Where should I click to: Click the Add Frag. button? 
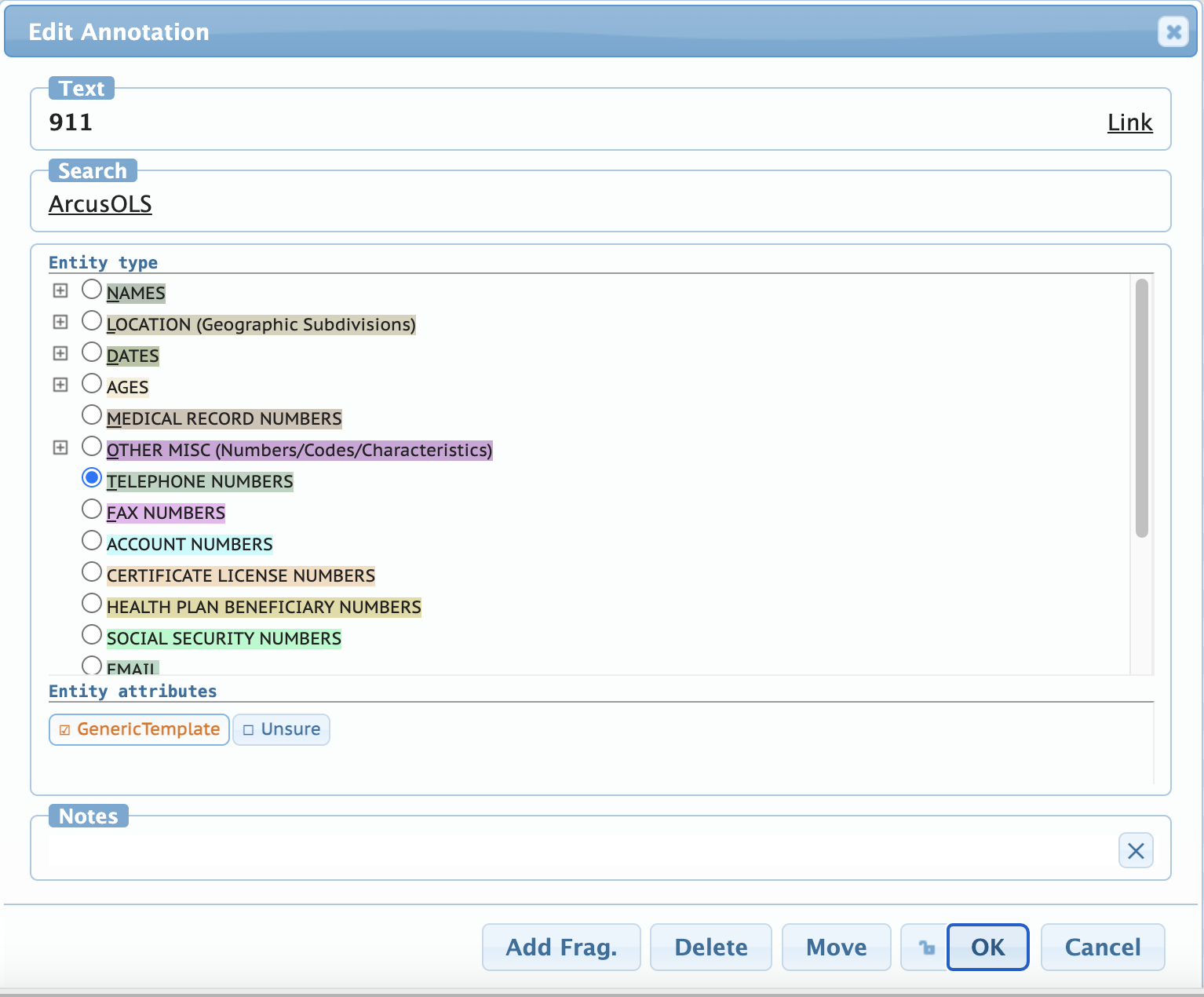pos(561,948)
